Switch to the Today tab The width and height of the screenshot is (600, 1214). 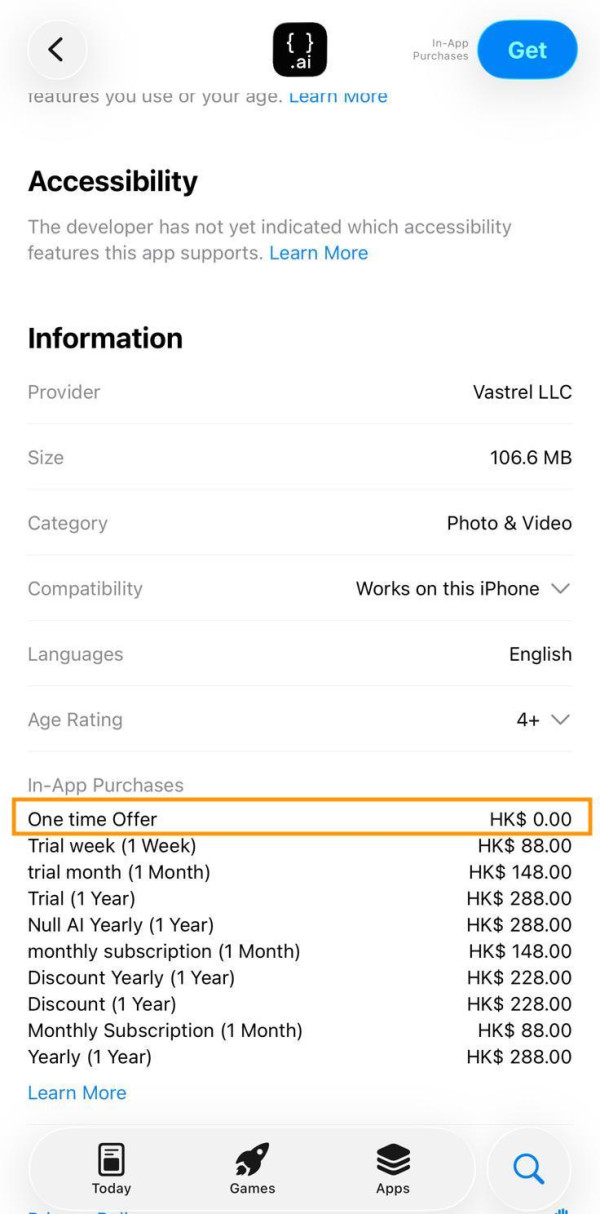110,1170
